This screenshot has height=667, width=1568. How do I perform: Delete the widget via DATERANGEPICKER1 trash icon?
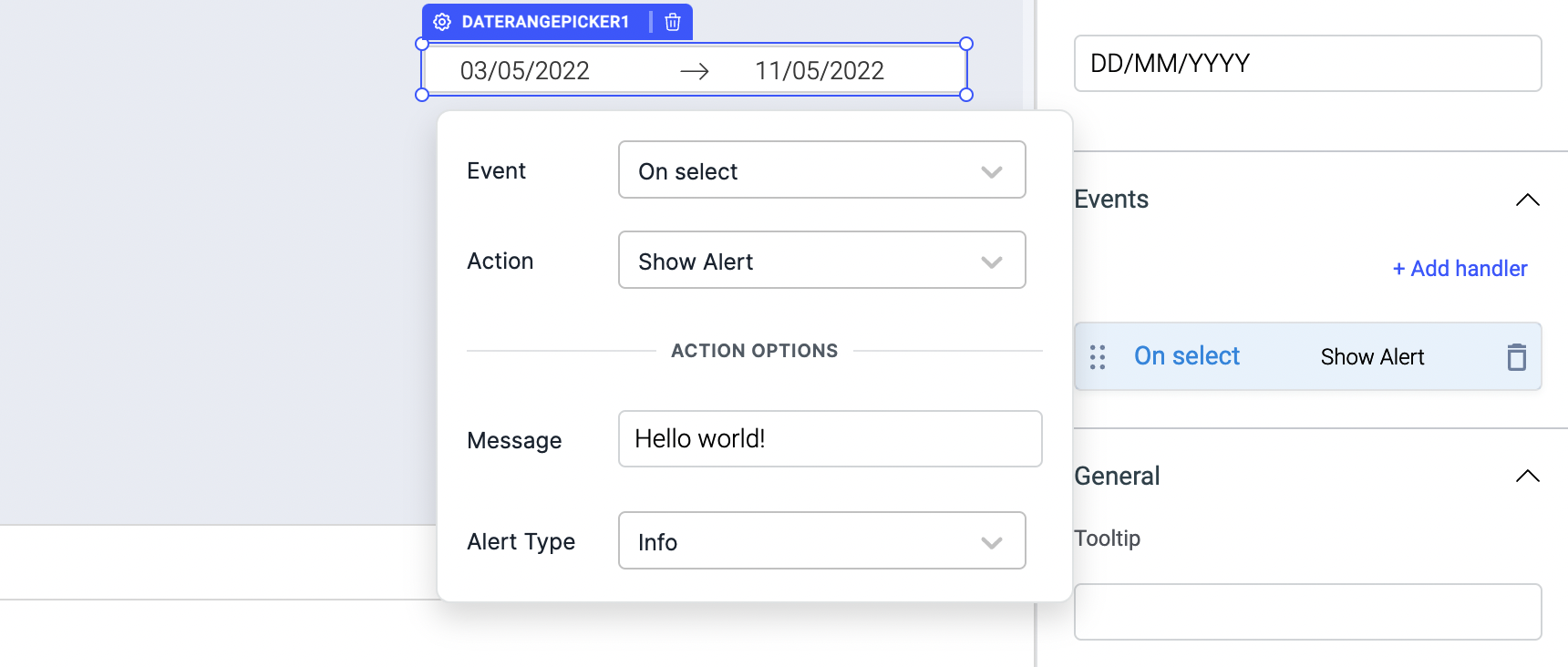click(x=673, y=22)
